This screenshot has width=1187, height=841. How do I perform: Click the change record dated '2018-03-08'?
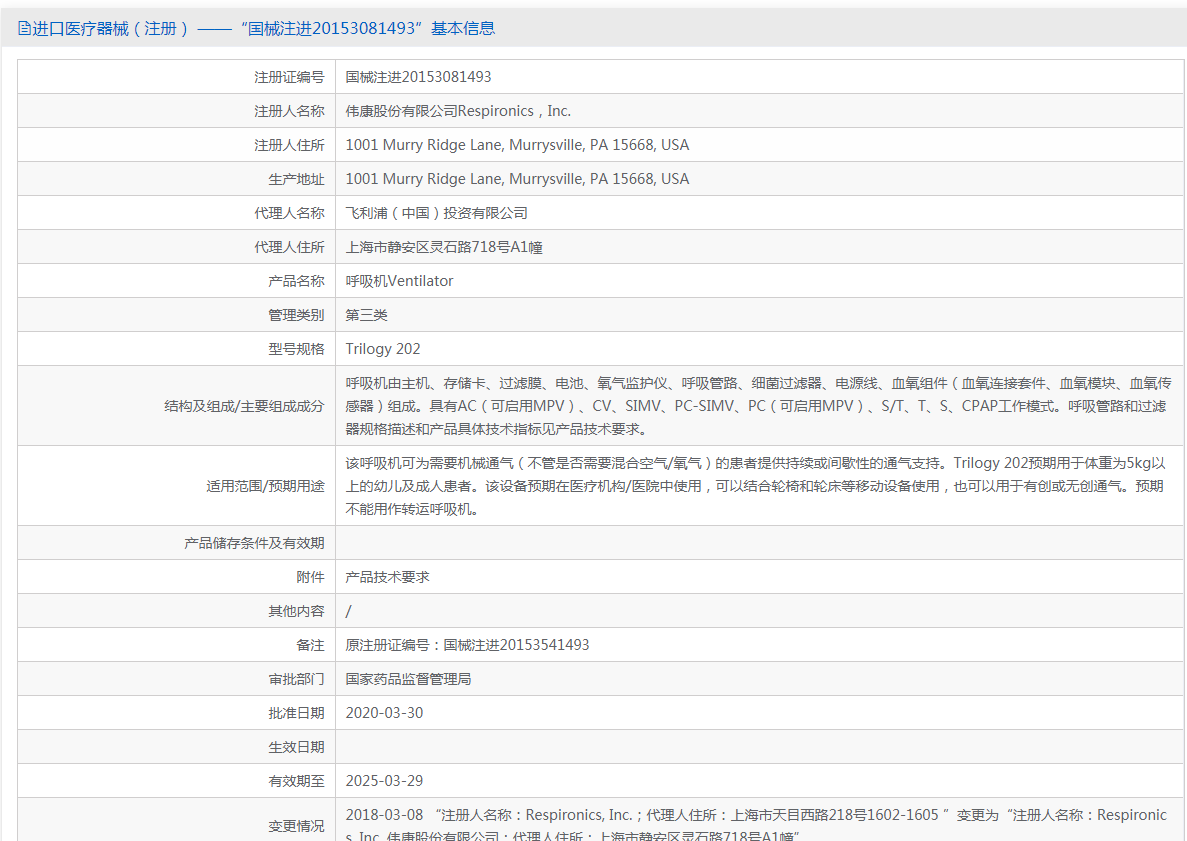(756, 825)
